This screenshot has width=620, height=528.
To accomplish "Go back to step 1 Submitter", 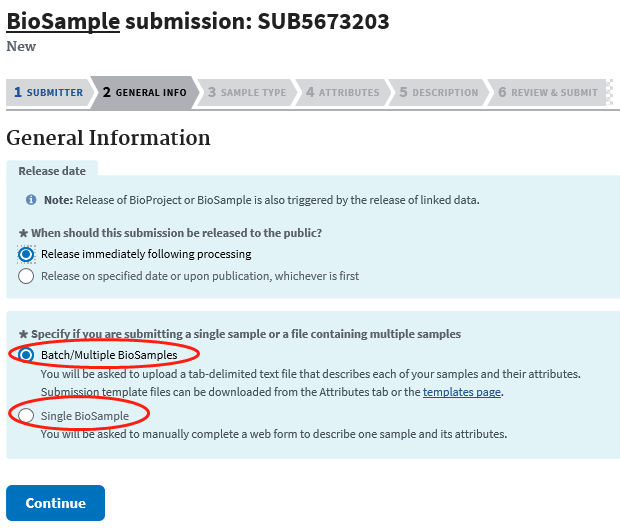I will (x=48, y=93).
